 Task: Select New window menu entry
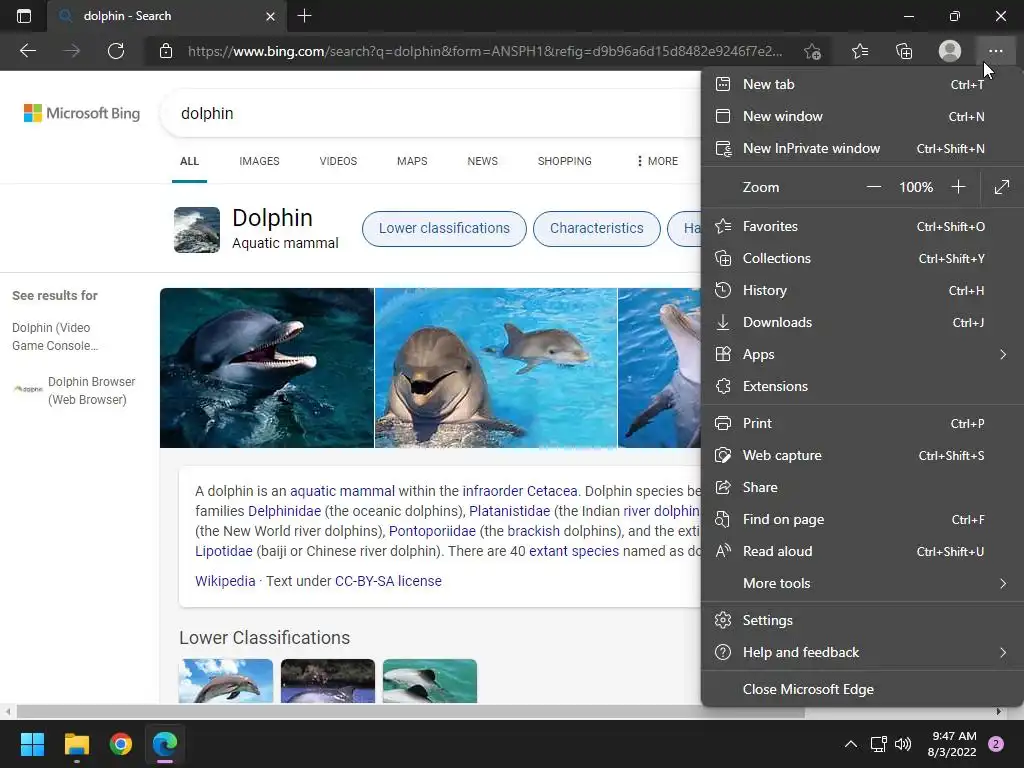[862, 116]
